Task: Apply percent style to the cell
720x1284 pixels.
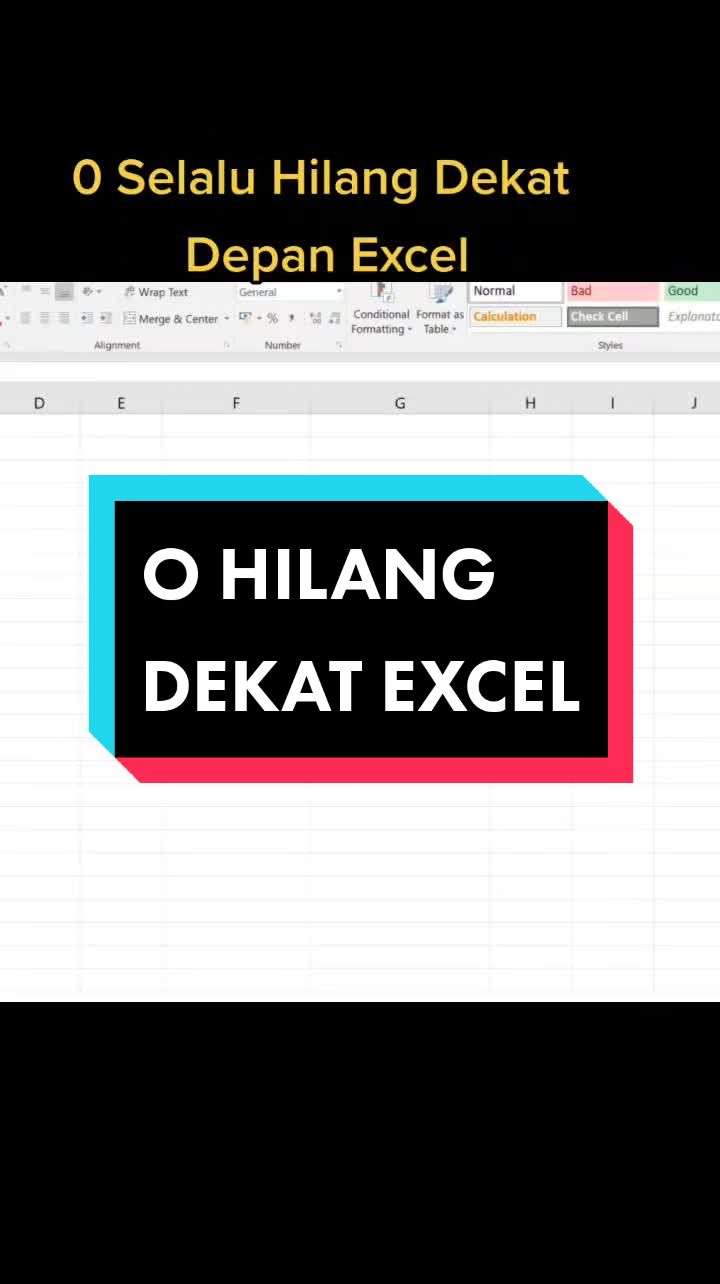Action: pos(272,318)
